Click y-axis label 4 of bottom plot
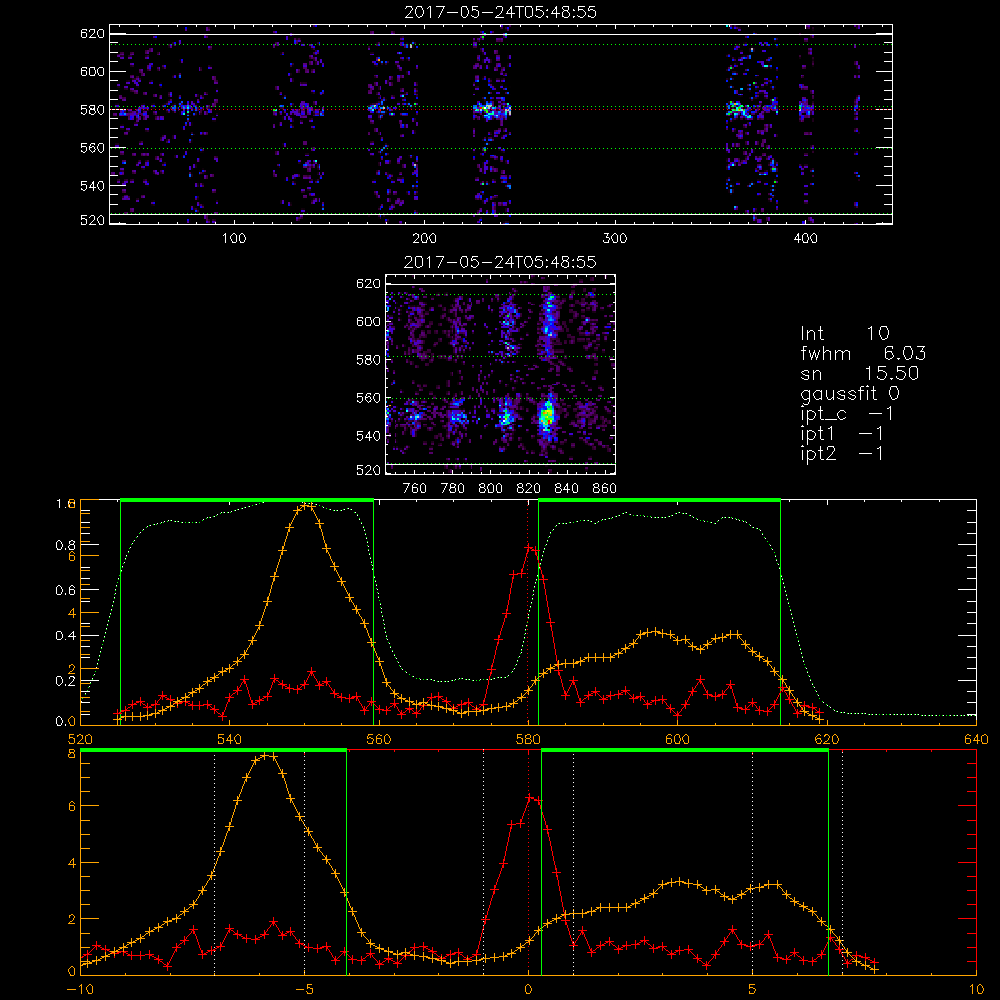Viewport: 1000px width, 1000px height. click(x=72, y=863)
